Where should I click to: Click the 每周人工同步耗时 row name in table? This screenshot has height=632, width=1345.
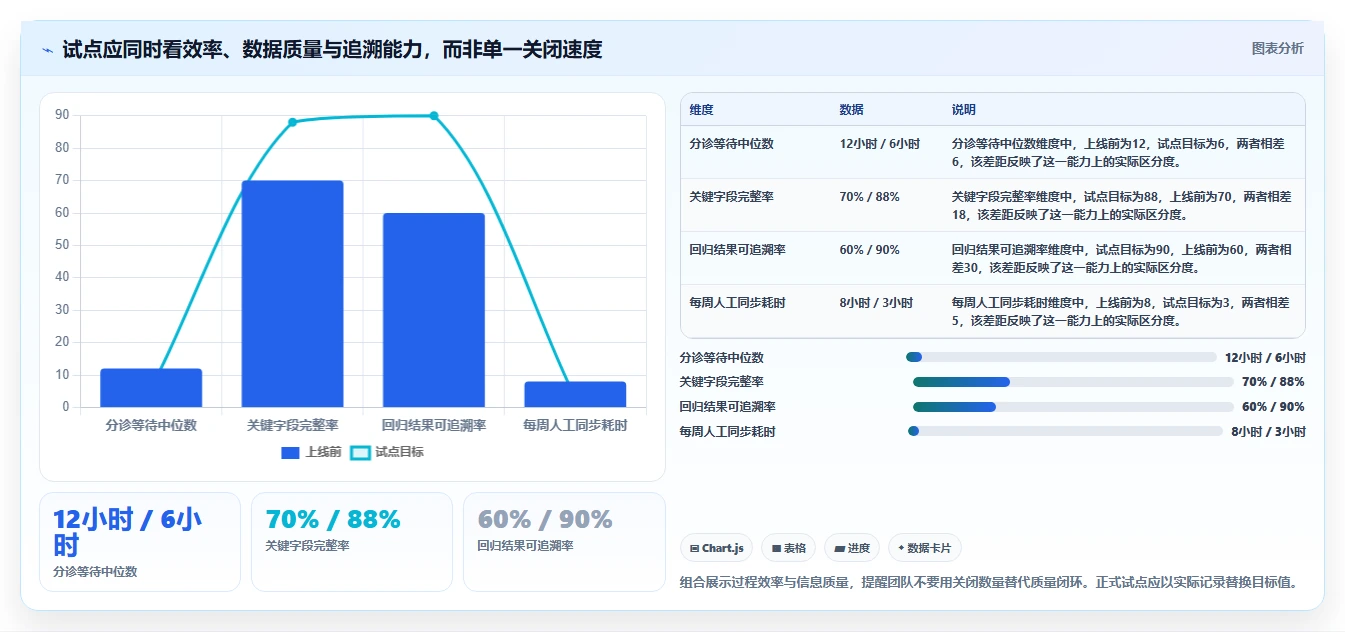pyautogui.click(x=737, y=303)
